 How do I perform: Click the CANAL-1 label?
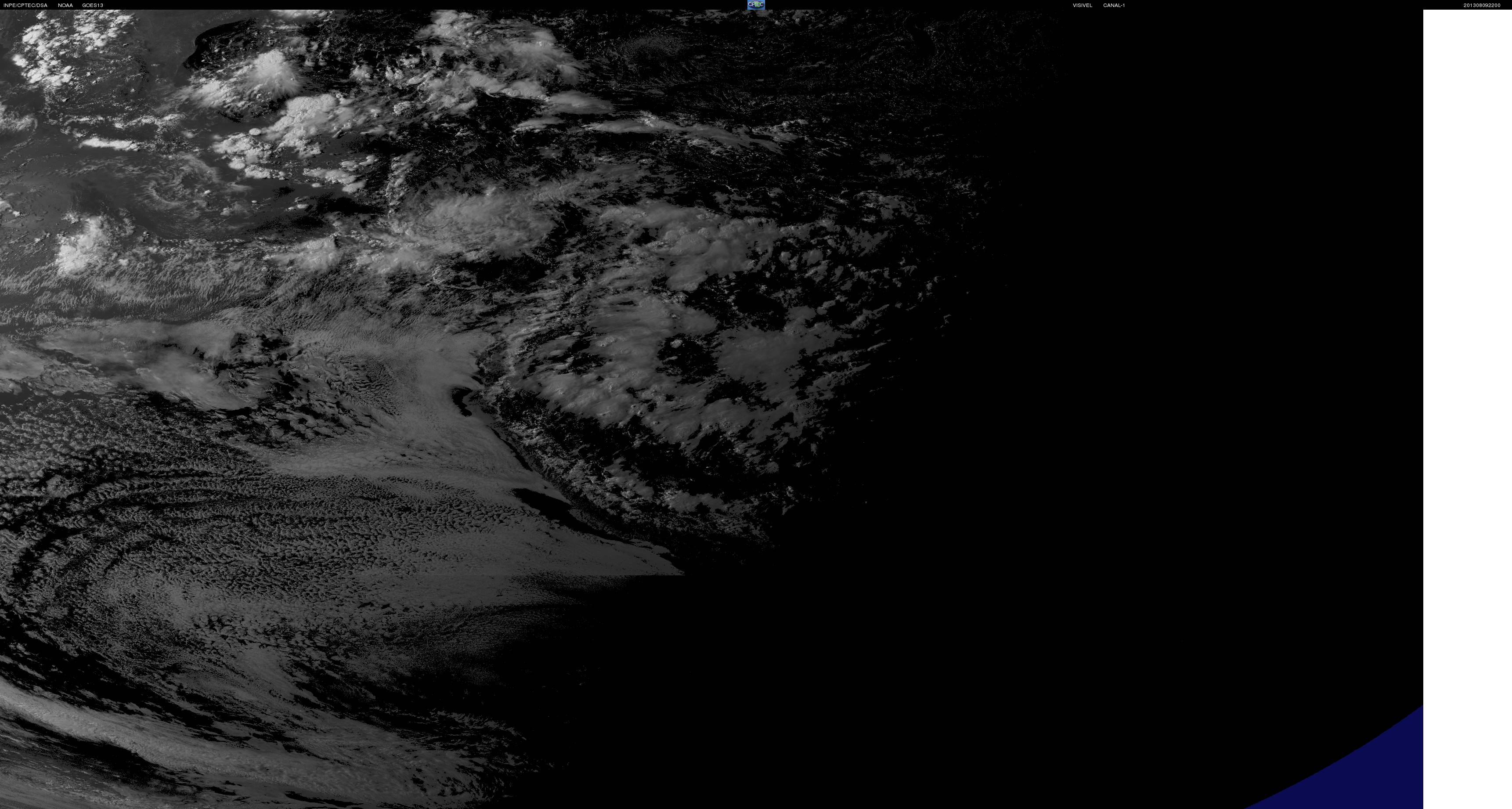[x=1113, y=5]
